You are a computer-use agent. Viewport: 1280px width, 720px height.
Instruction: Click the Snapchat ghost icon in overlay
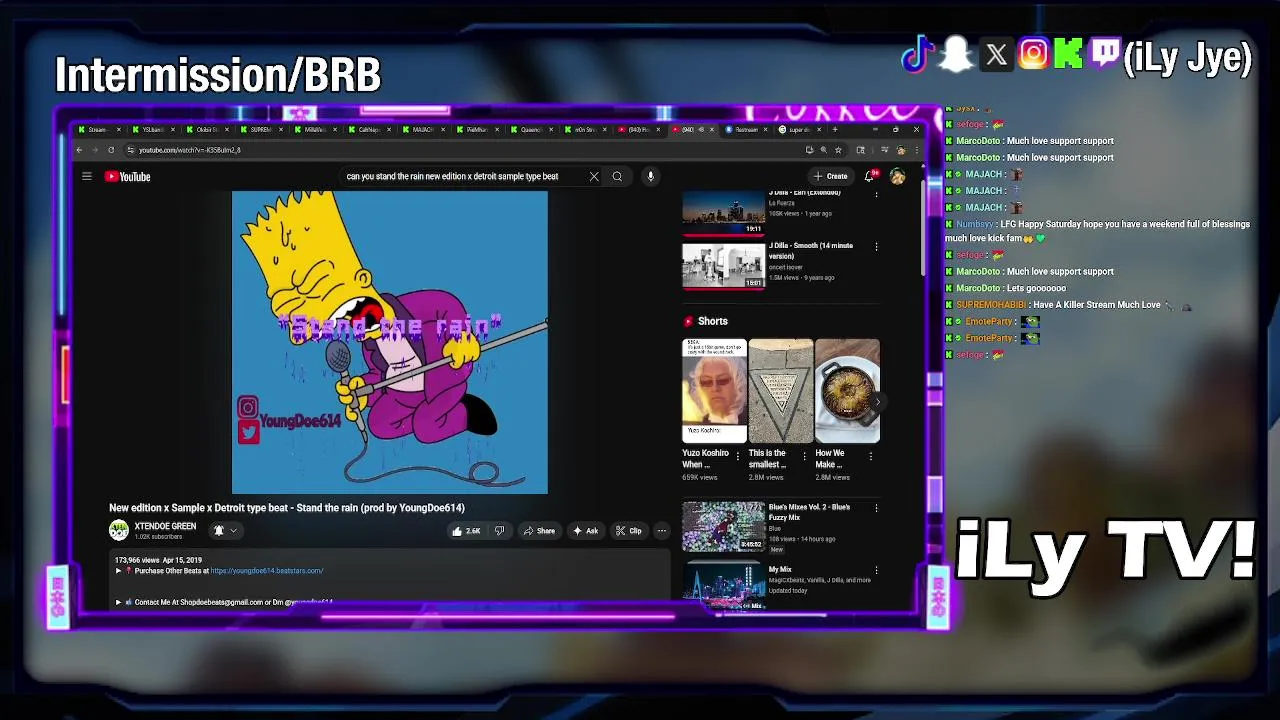[x=956, y=54]
